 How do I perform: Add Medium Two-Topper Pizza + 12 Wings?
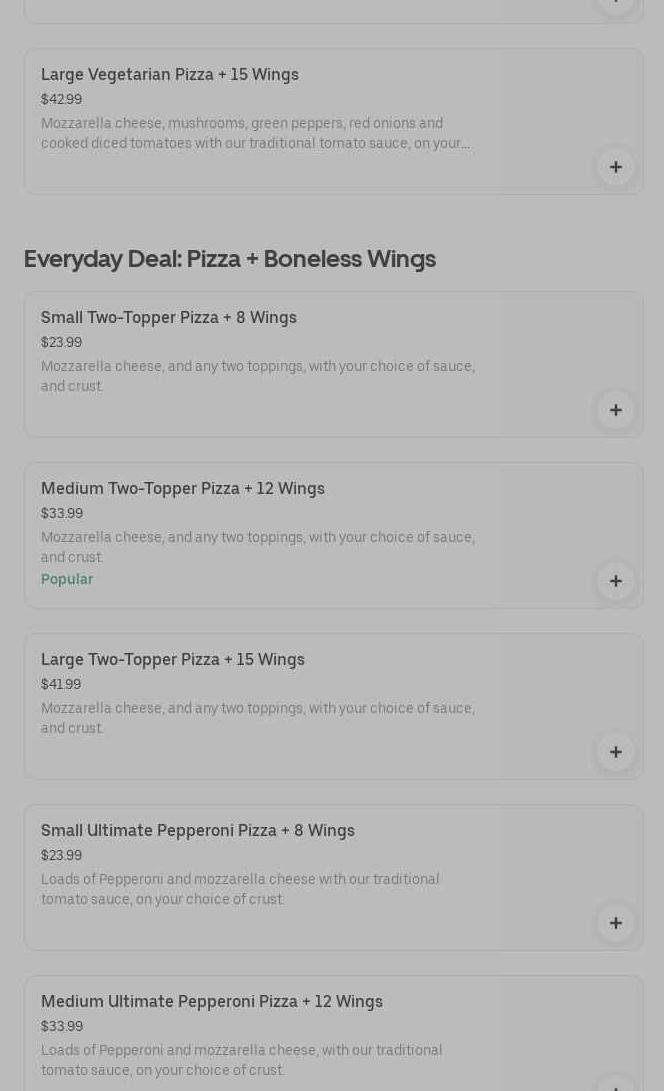(x=615, y=581)
